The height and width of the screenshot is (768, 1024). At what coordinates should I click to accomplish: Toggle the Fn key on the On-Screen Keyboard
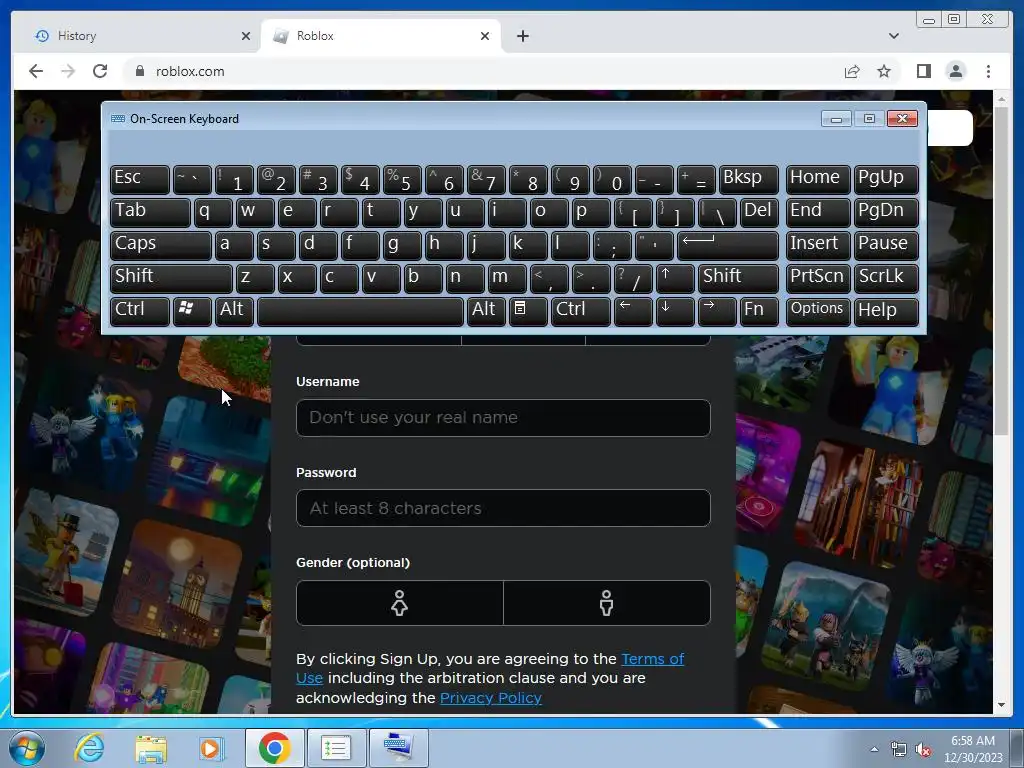(758, 311)
